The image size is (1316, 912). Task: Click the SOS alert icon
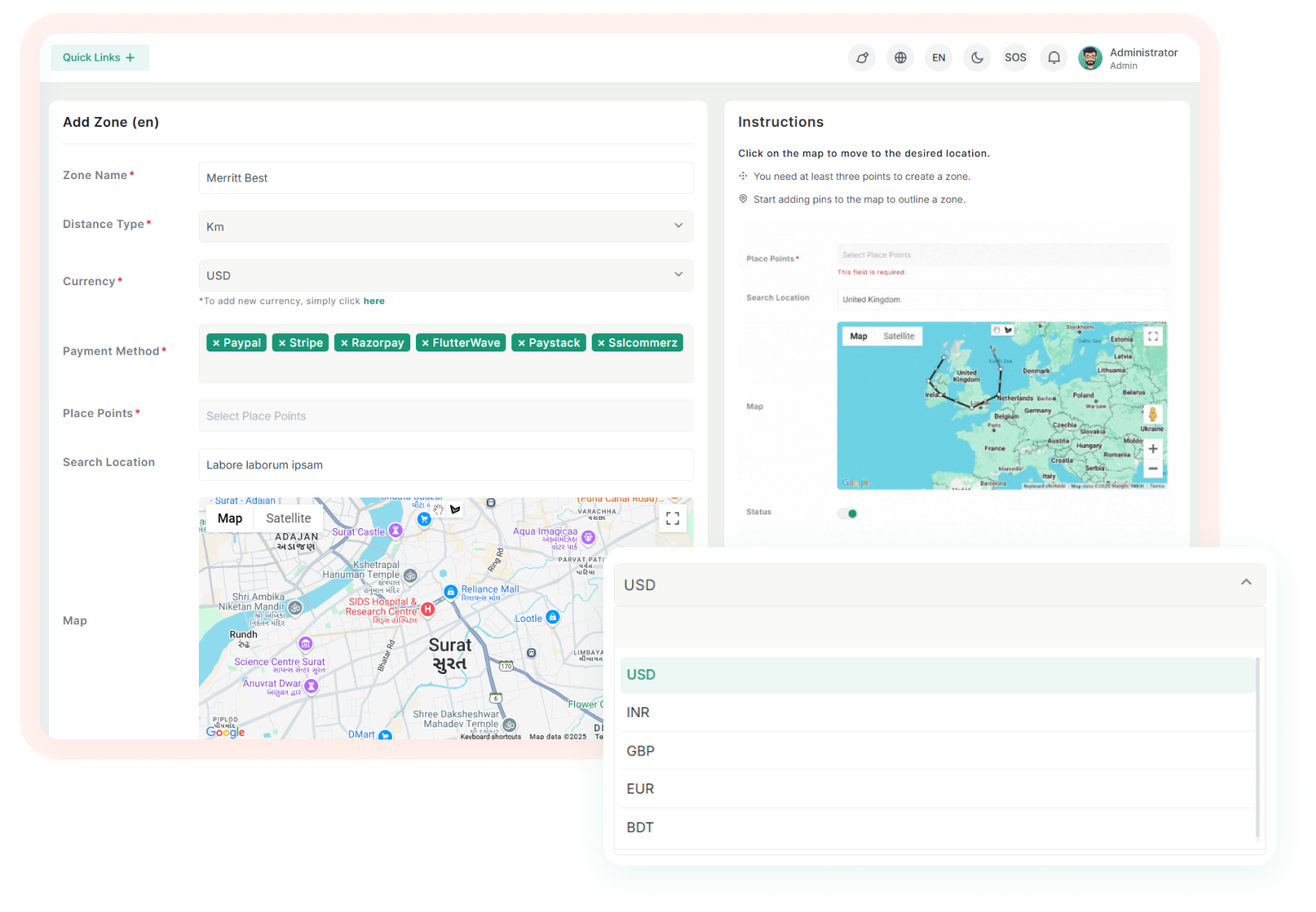pos(1015,58)
